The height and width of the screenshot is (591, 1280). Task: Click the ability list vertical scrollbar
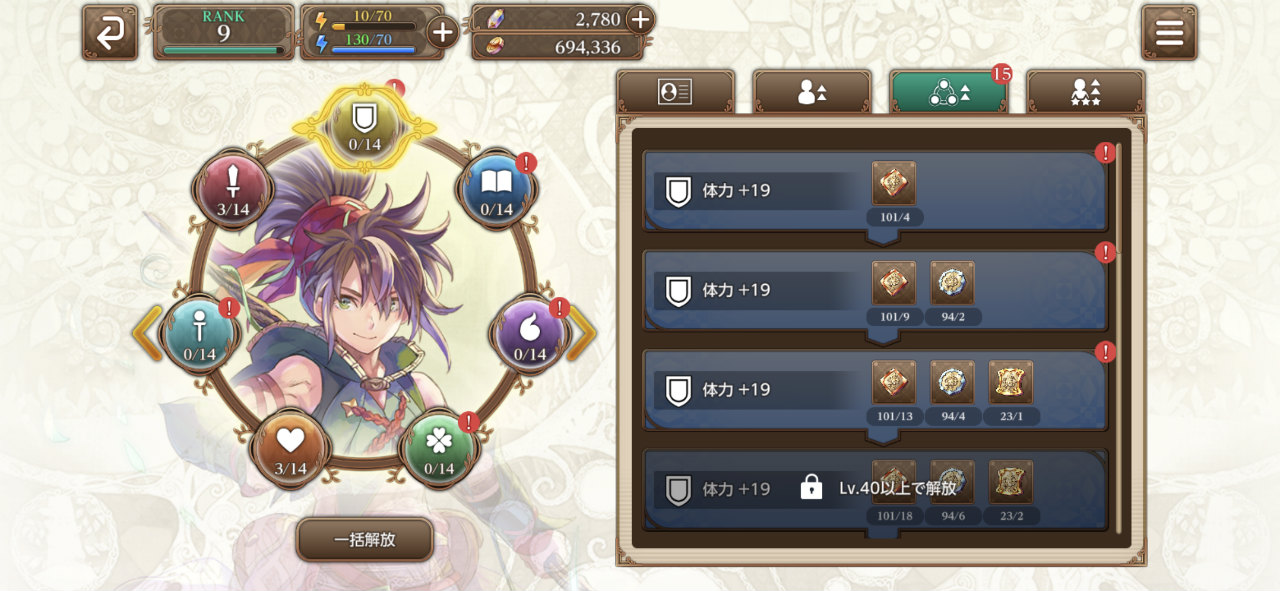pyautogui.click(x=1119, y=338)
